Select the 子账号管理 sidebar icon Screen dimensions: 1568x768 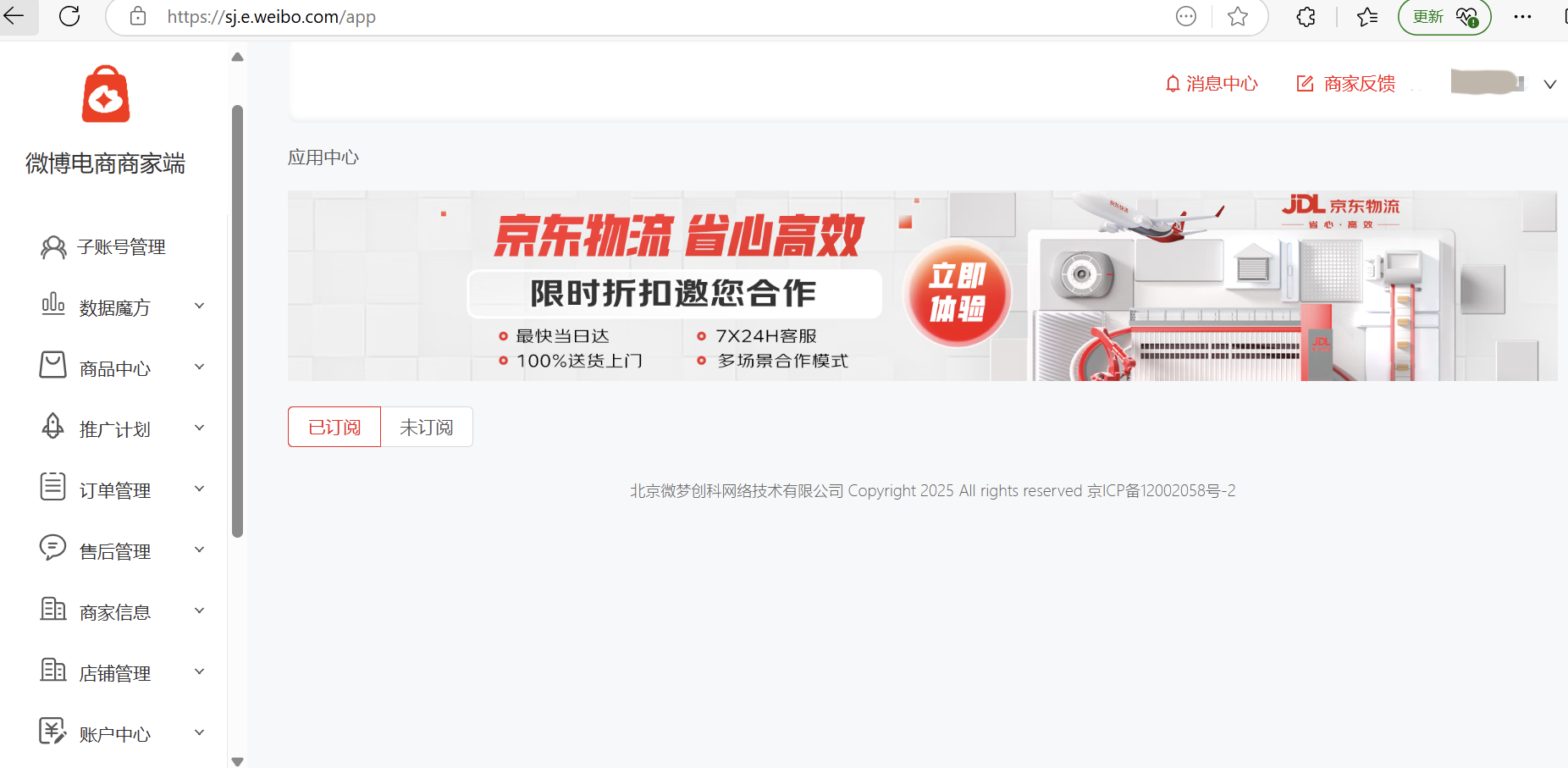(52, 246)
